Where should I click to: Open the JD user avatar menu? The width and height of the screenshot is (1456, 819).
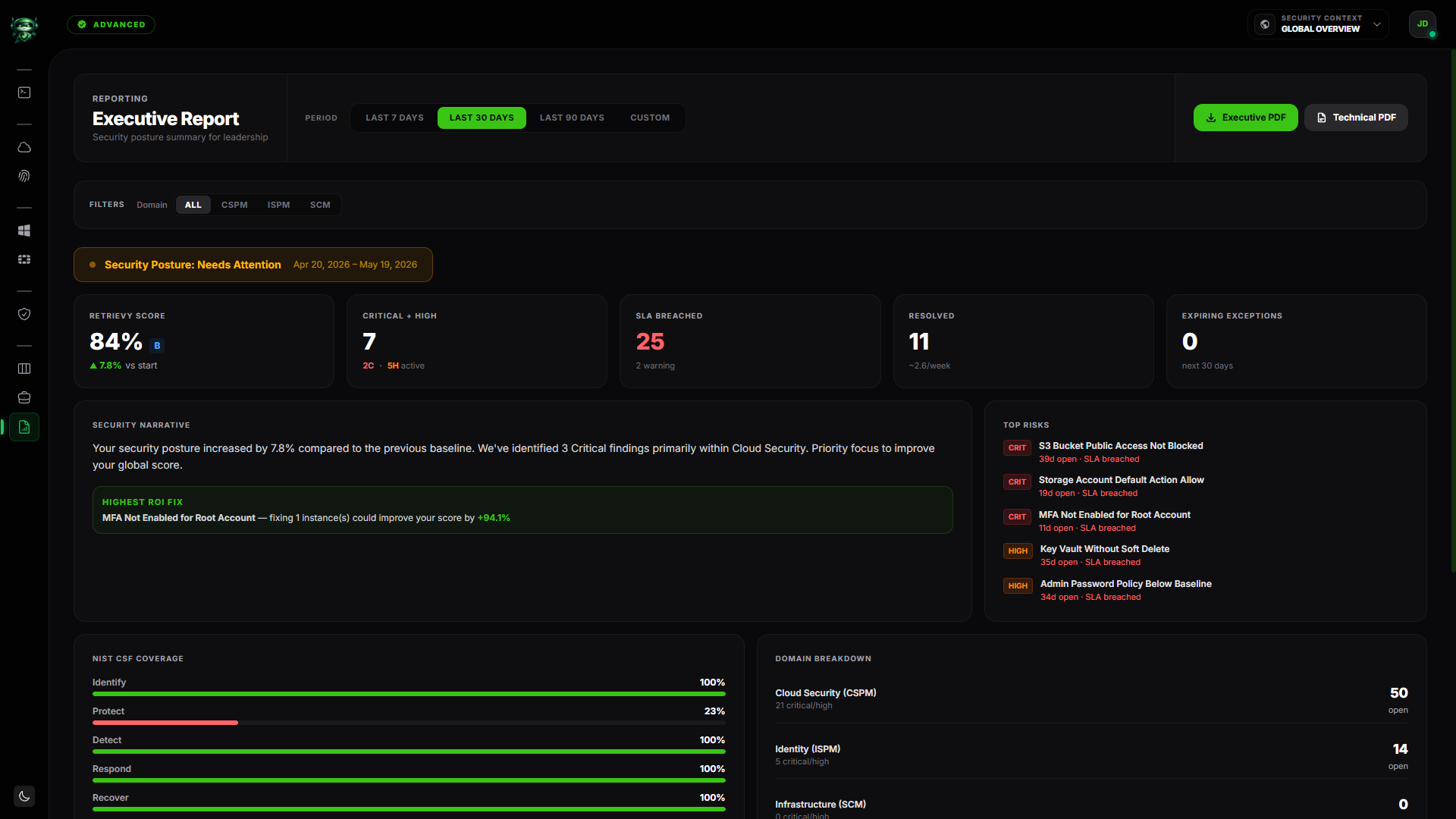point(1423,24)
